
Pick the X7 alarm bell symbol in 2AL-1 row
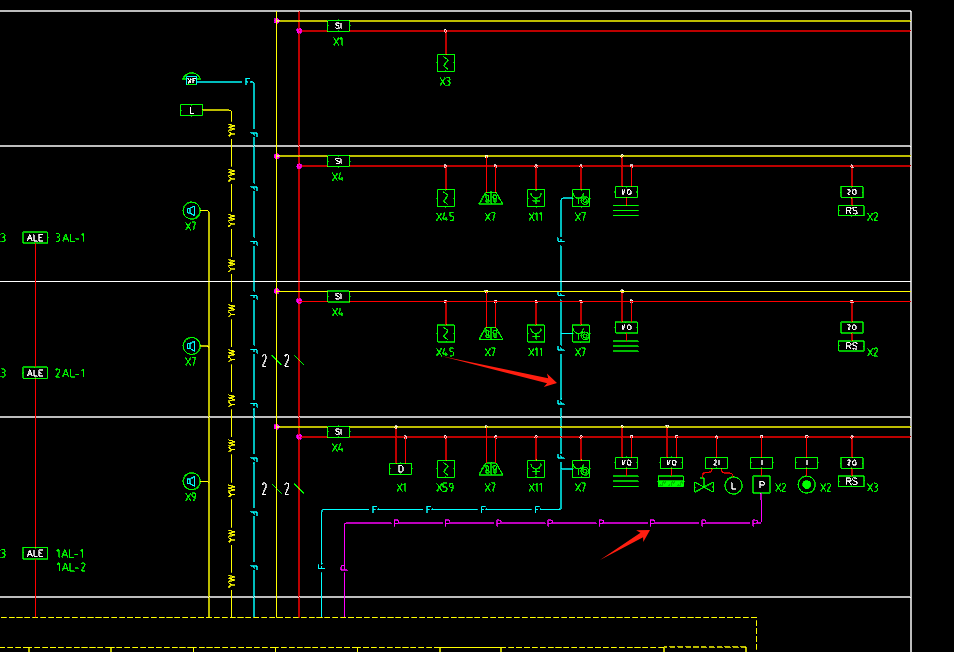click(490, 333)
